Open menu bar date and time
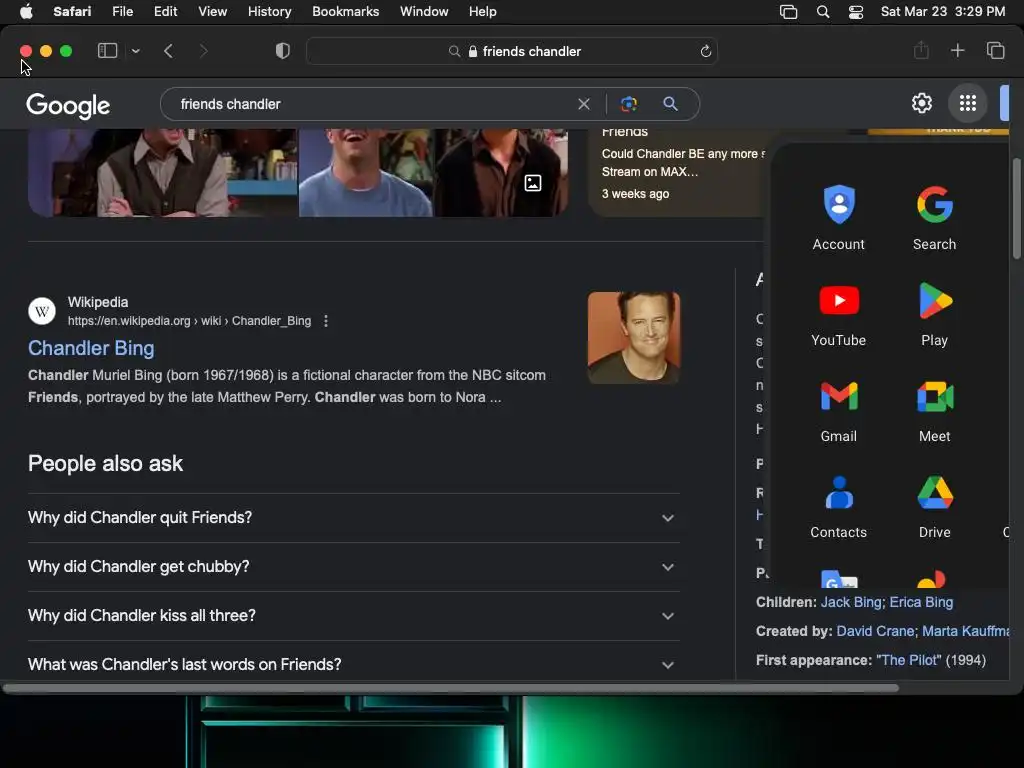This screenshot has width=1024, height=768. point(943,12)
